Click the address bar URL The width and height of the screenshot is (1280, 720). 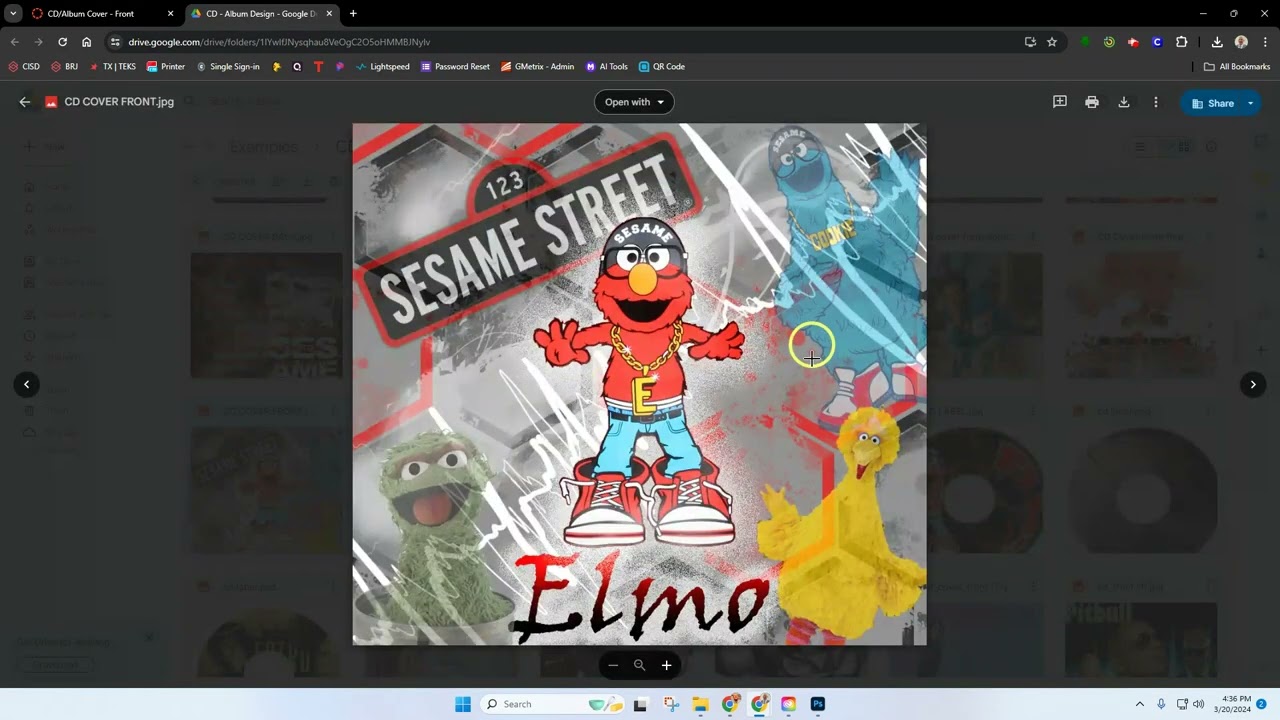tap(279, 42)
